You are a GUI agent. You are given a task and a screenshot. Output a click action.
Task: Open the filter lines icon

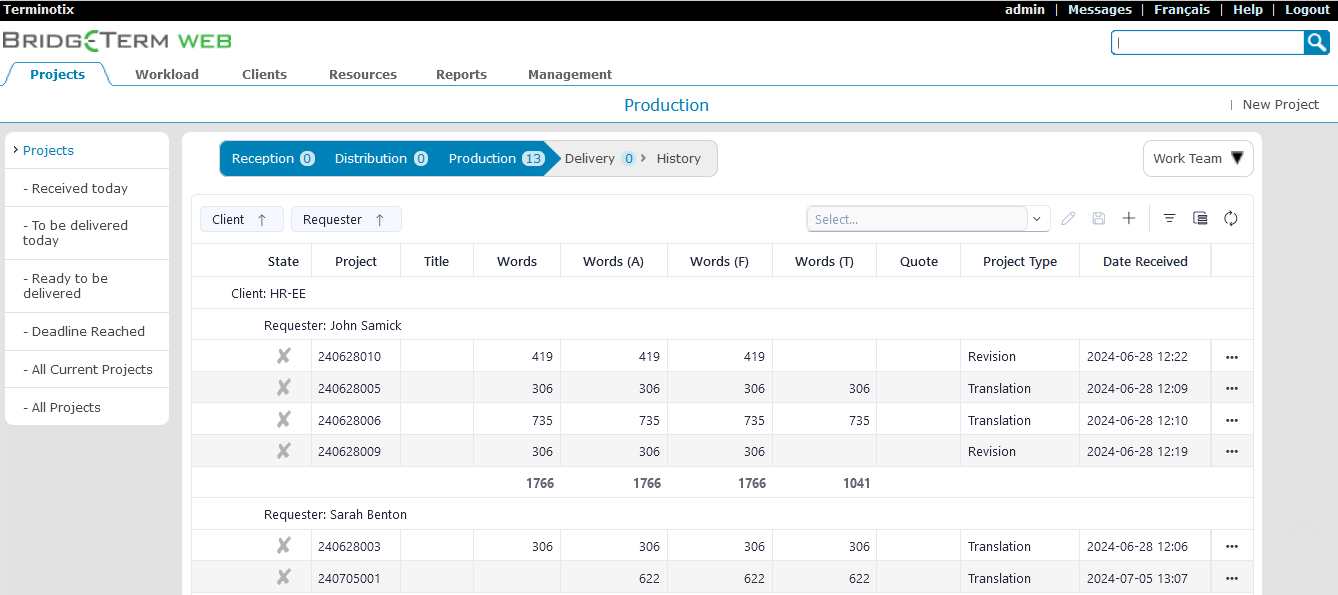(1169, 218)
